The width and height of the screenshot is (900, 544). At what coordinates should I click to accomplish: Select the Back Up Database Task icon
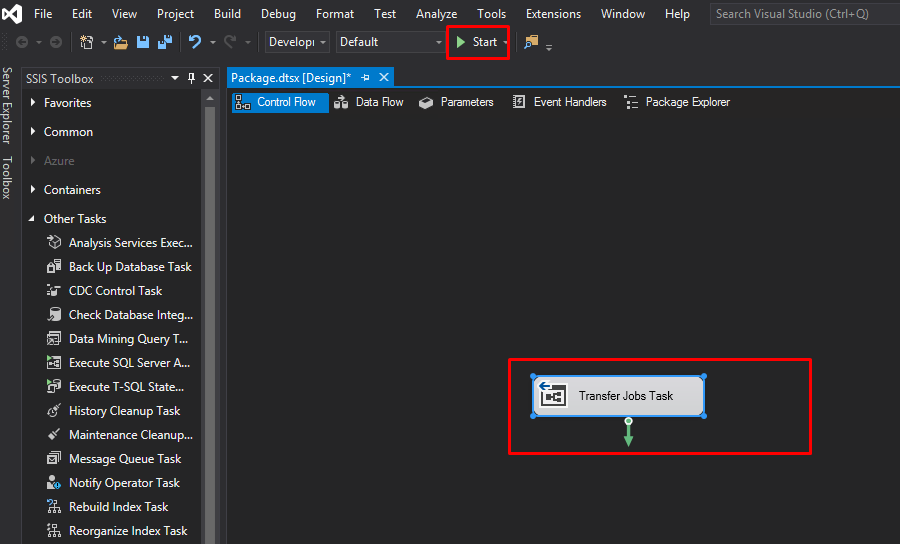click(54, 267)
